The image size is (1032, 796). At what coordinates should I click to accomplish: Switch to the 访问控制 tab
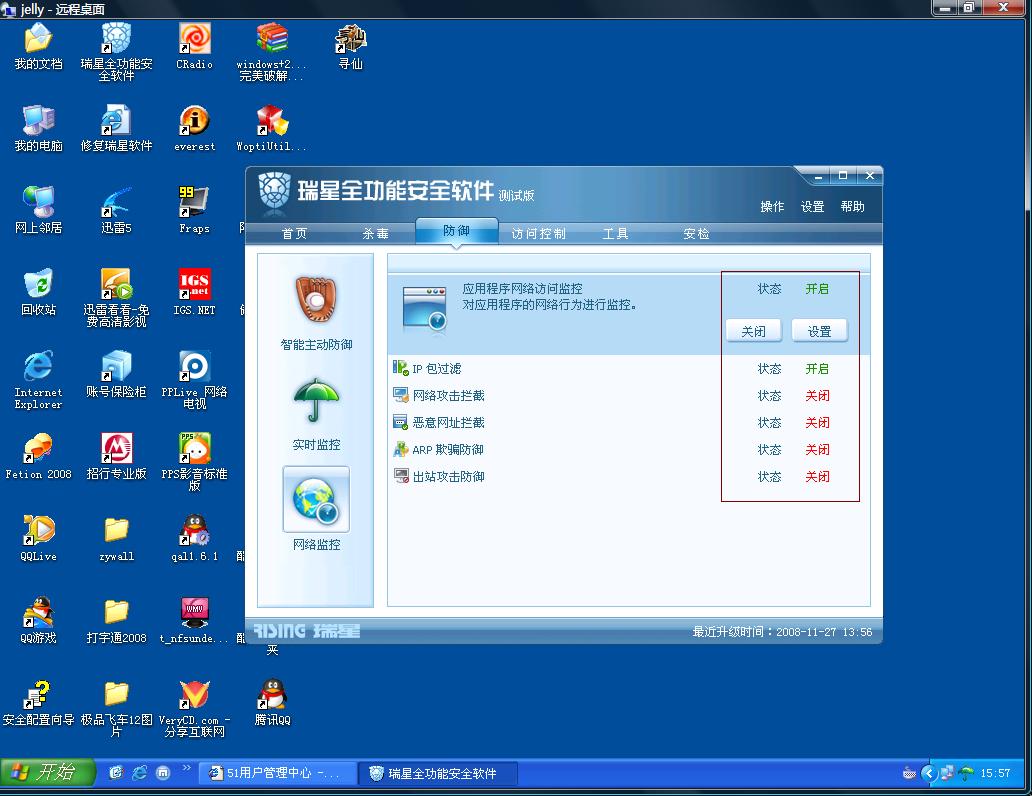538,233
